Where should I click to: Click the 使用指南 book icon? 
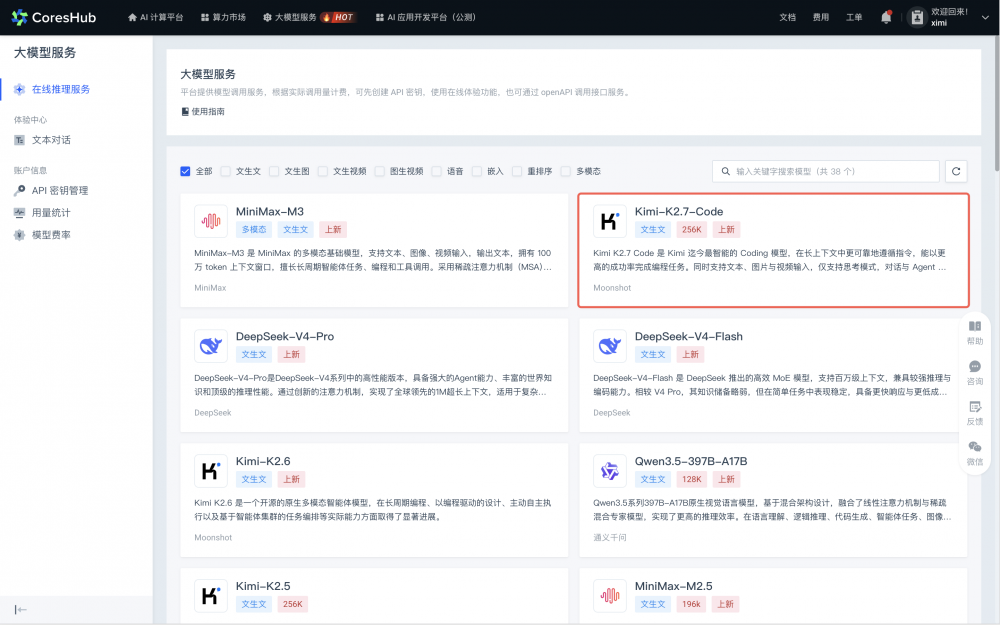point(185,112)
